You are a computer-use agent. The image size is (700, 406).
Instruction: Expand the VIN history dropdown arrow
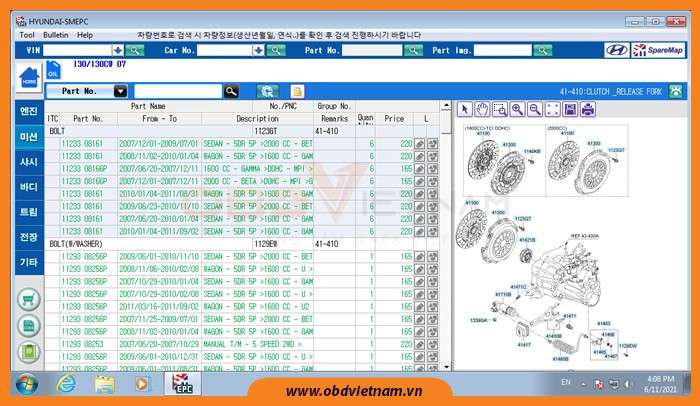pyautogui.click(x=118, y=50)
